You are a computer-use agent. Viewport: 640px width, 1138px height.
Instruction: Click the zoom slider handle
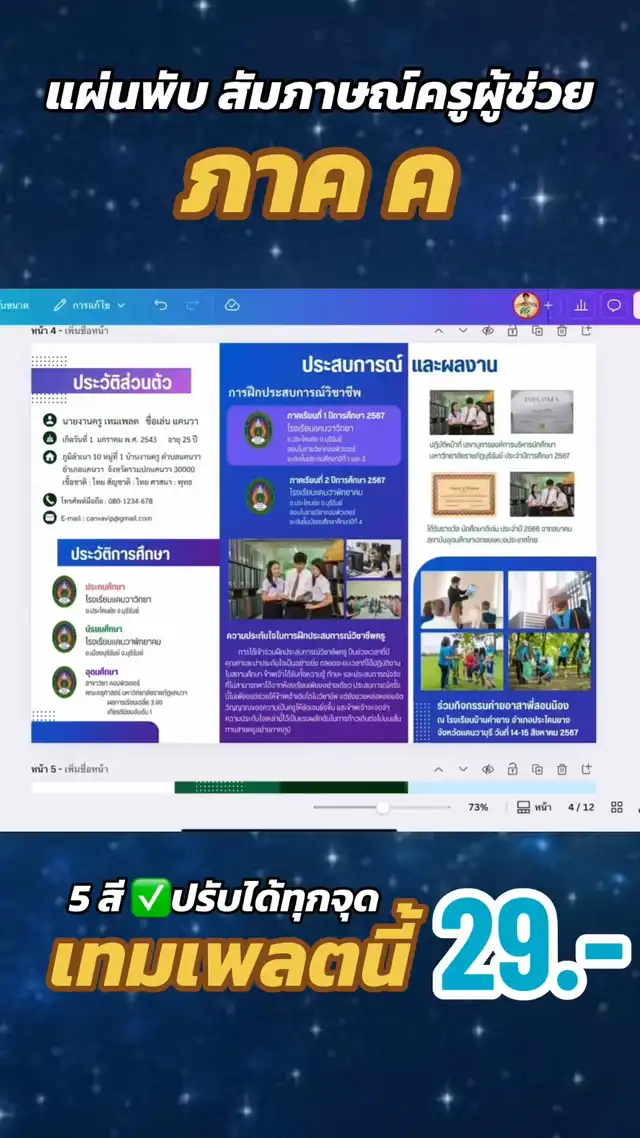pyautogui.click(x=382, y=807)
